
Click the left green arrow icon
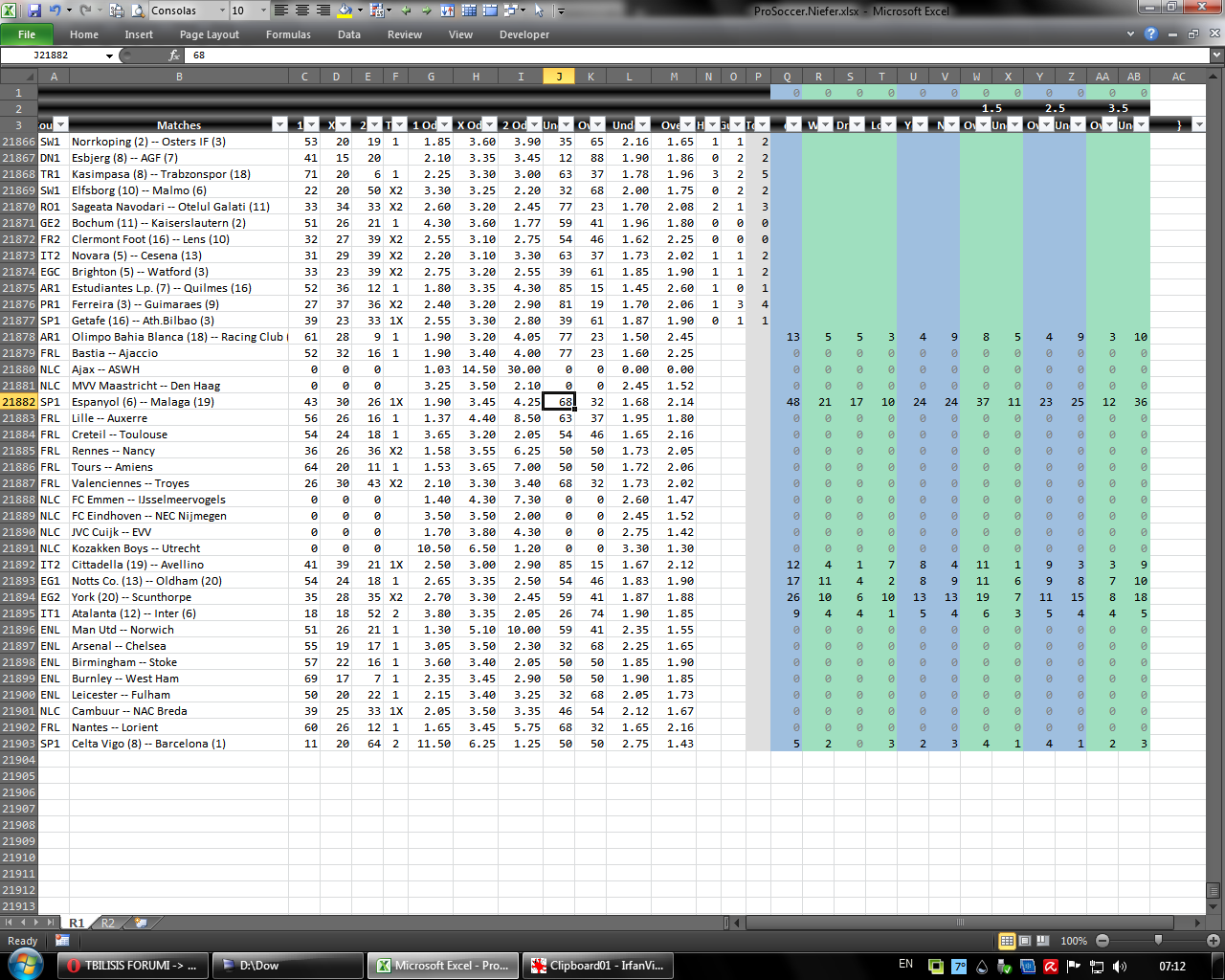click(406, 11)
